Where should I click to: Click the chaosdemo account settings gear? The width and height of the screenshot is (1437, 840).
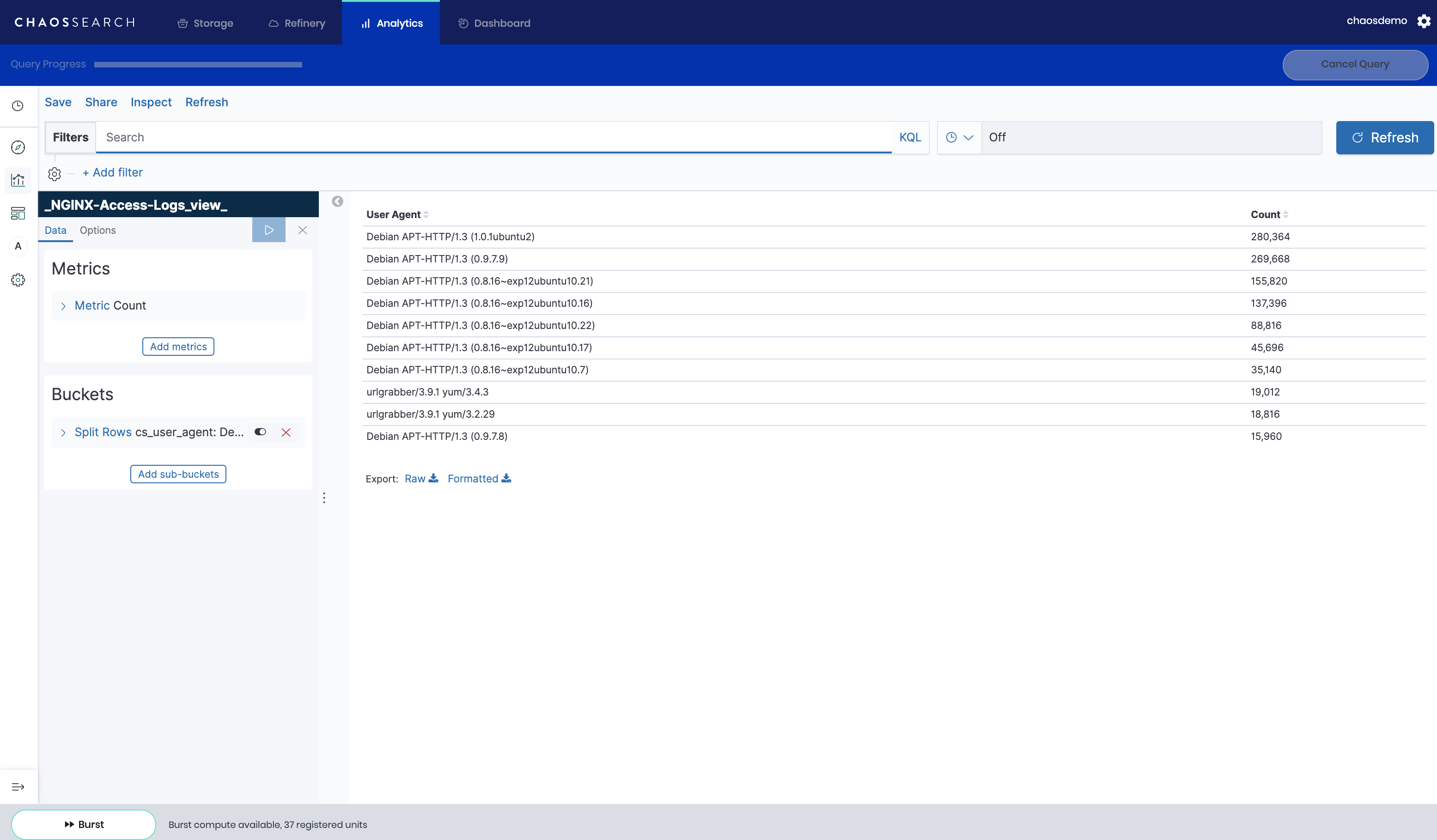(x=1424, y=21)
